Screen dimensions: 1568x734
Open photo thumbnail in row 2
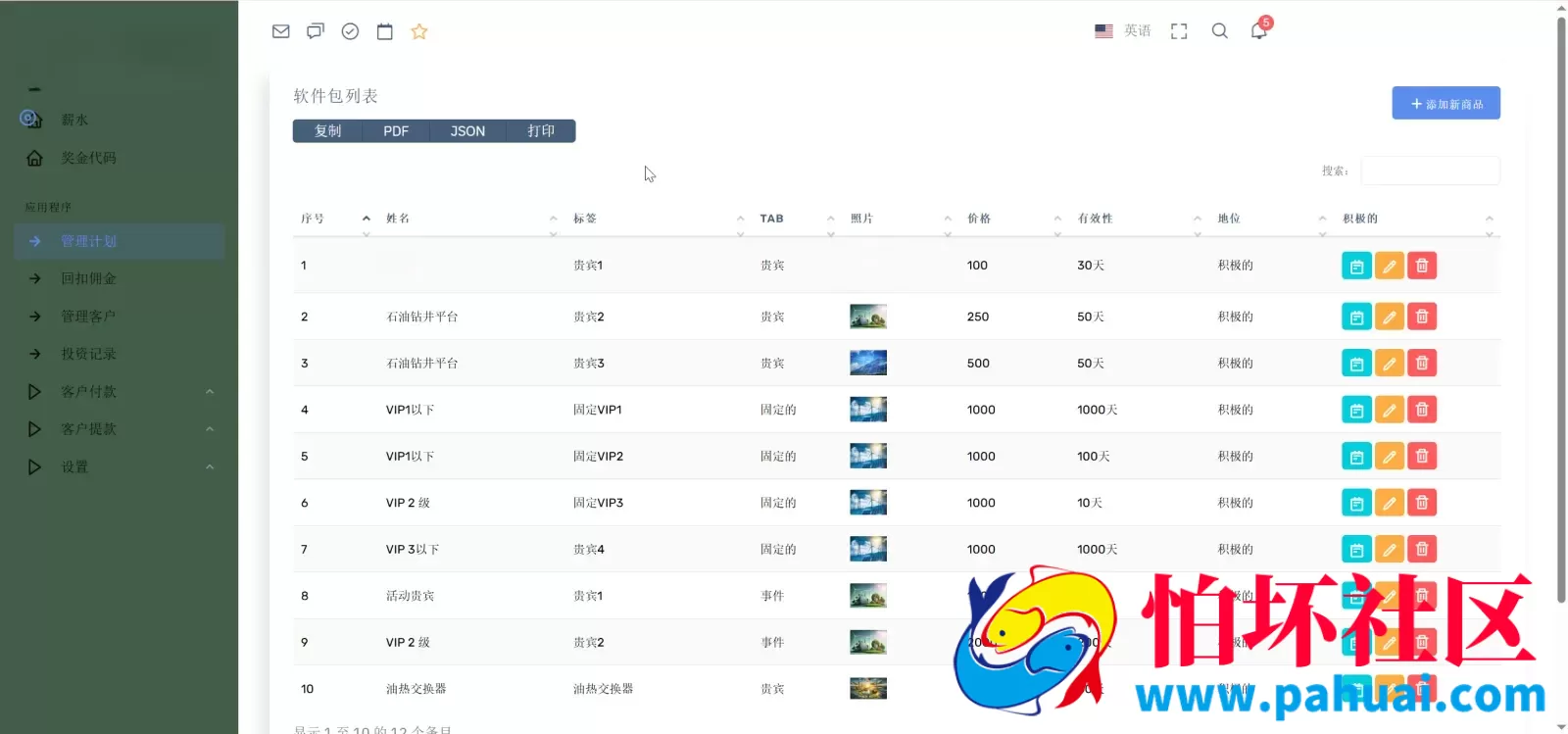pos(868,317)
